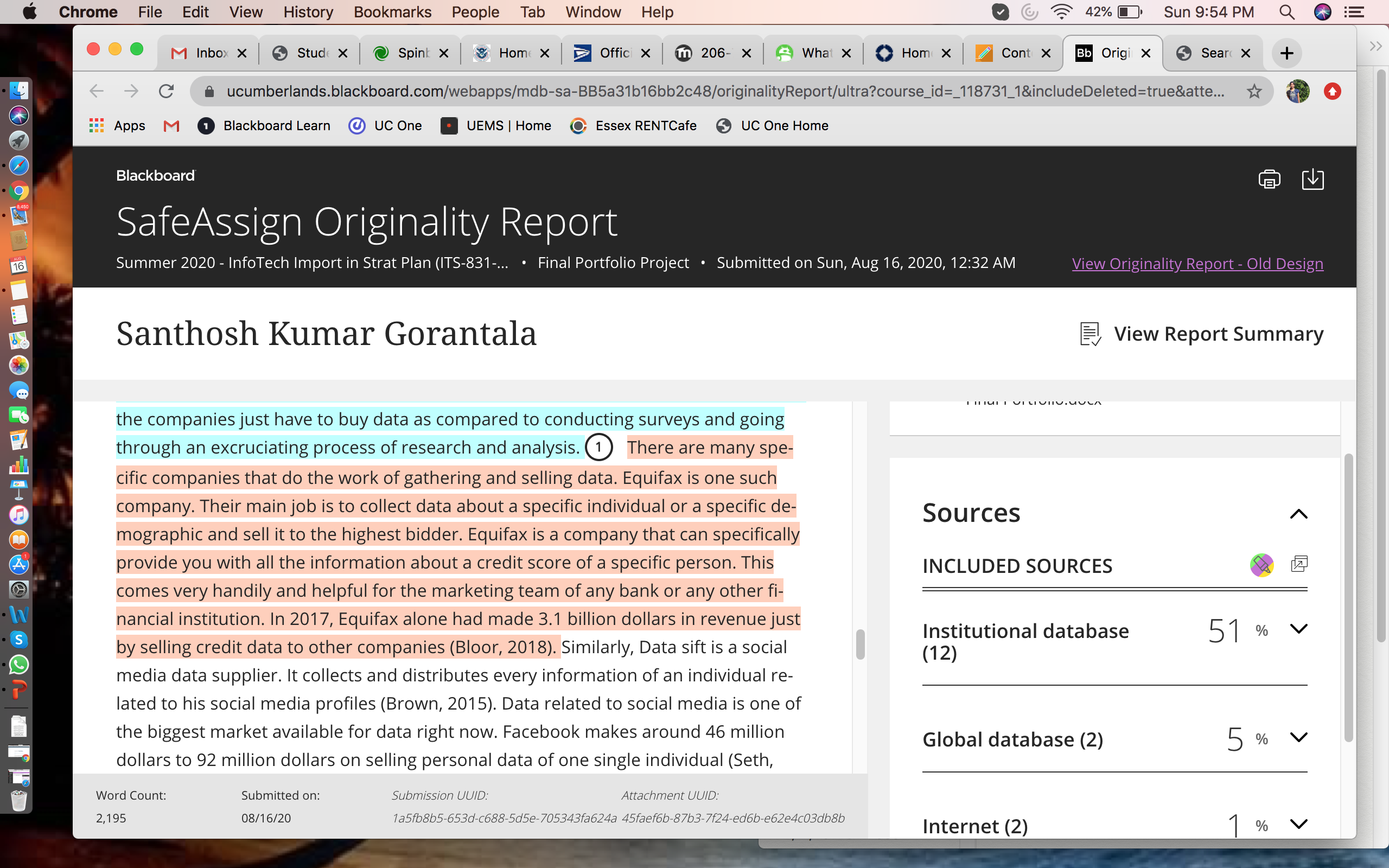
Task: Click the red Chrome update arrow icon
Action: pyautogui.click(x=1332, y=91)
